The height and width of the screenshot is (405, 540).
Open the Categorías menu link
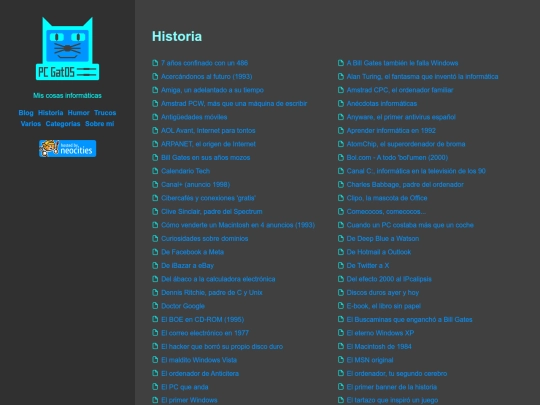63,124
